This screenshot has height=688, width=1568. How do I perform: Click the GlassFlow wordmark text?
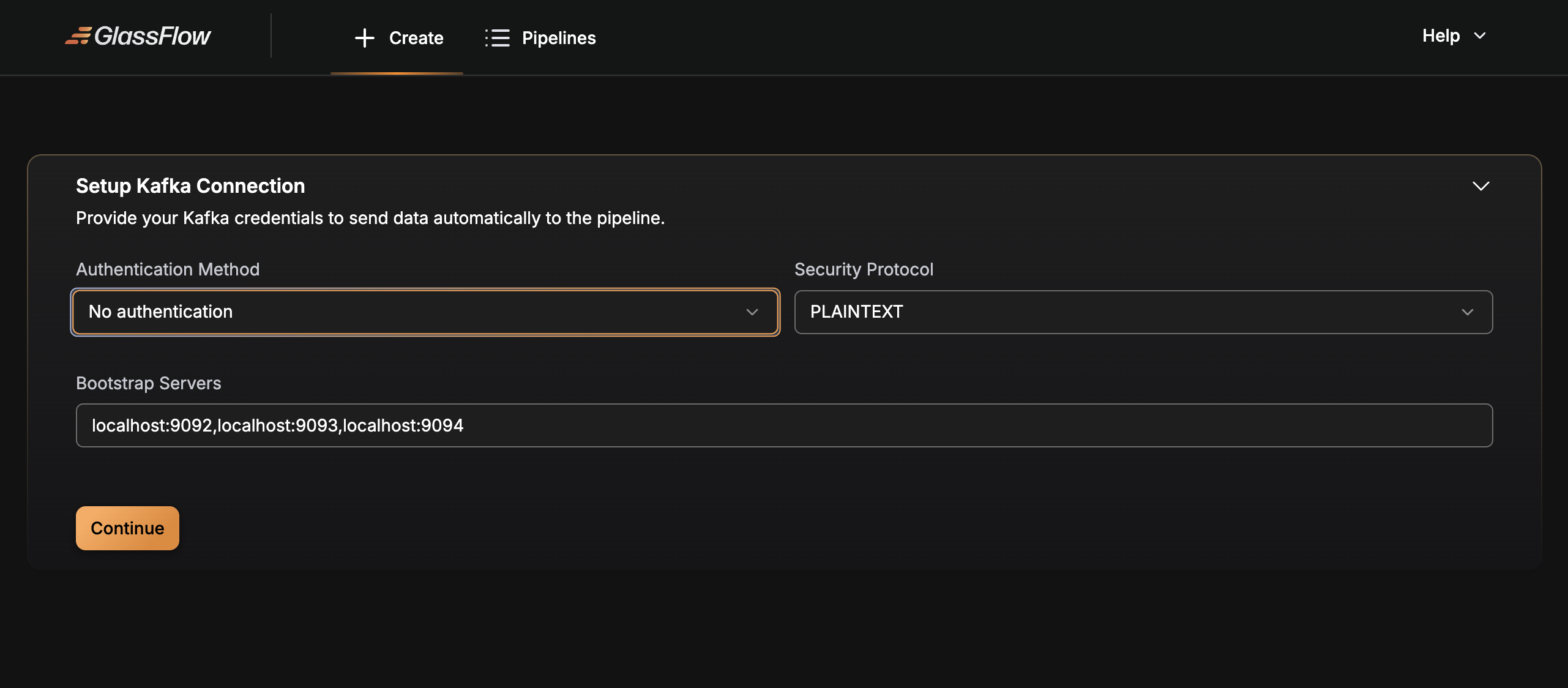click(152, 36)
